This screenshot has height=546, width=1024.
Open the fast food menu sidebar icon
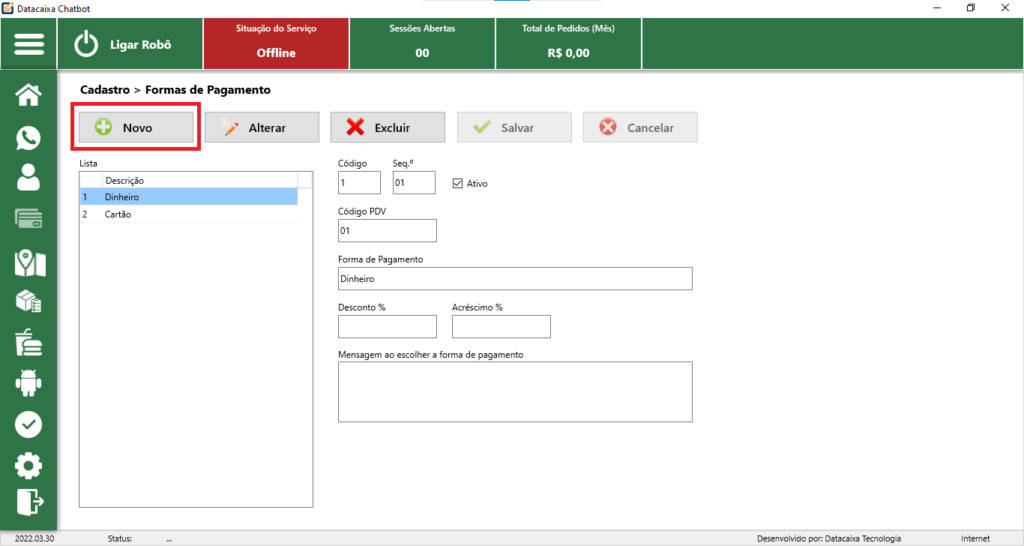click(x=29, y=342)
